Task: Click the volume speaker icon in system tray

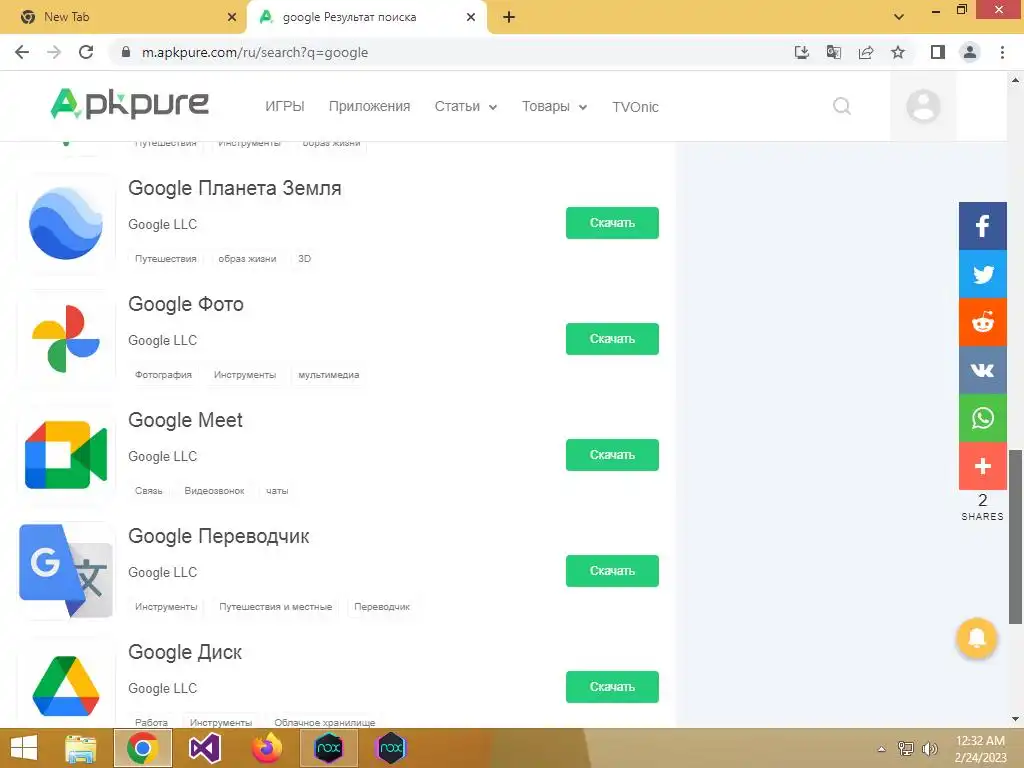Action: tap(929, 749)
